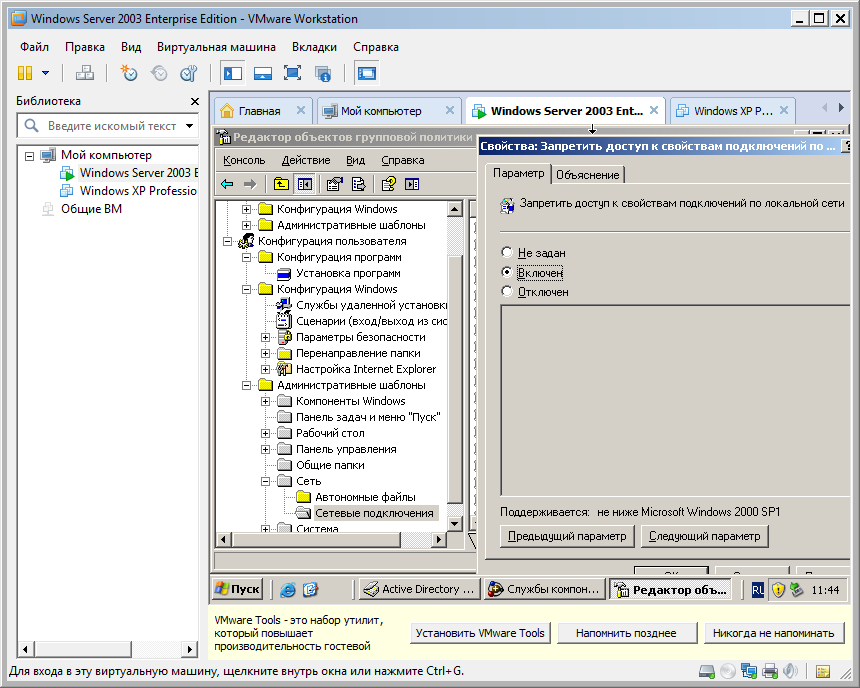The width and height of the screenshot is (860, 688).
Task: Click the help question mark toolbar icon
Action: pyautogui.click(x=388, y=184)
